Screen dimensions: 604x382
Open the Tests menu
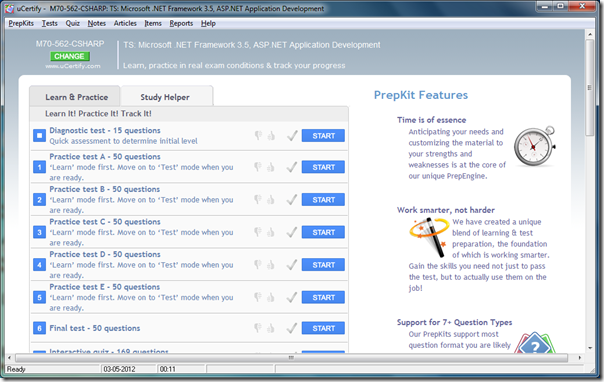coord(49,23)
